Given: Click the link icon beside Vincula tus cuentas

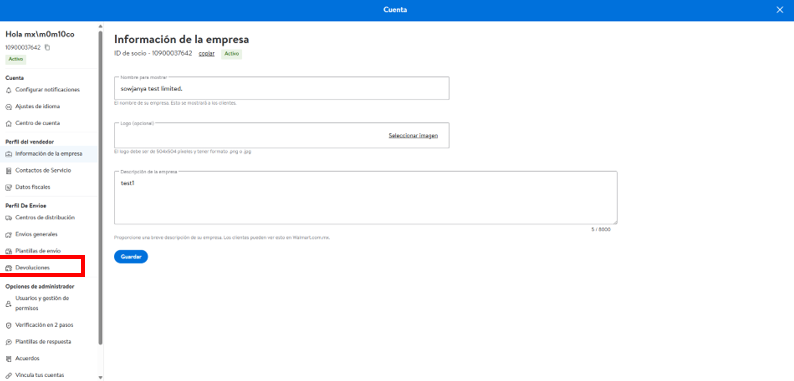Looking at the screenshot, I should point(8,375).
